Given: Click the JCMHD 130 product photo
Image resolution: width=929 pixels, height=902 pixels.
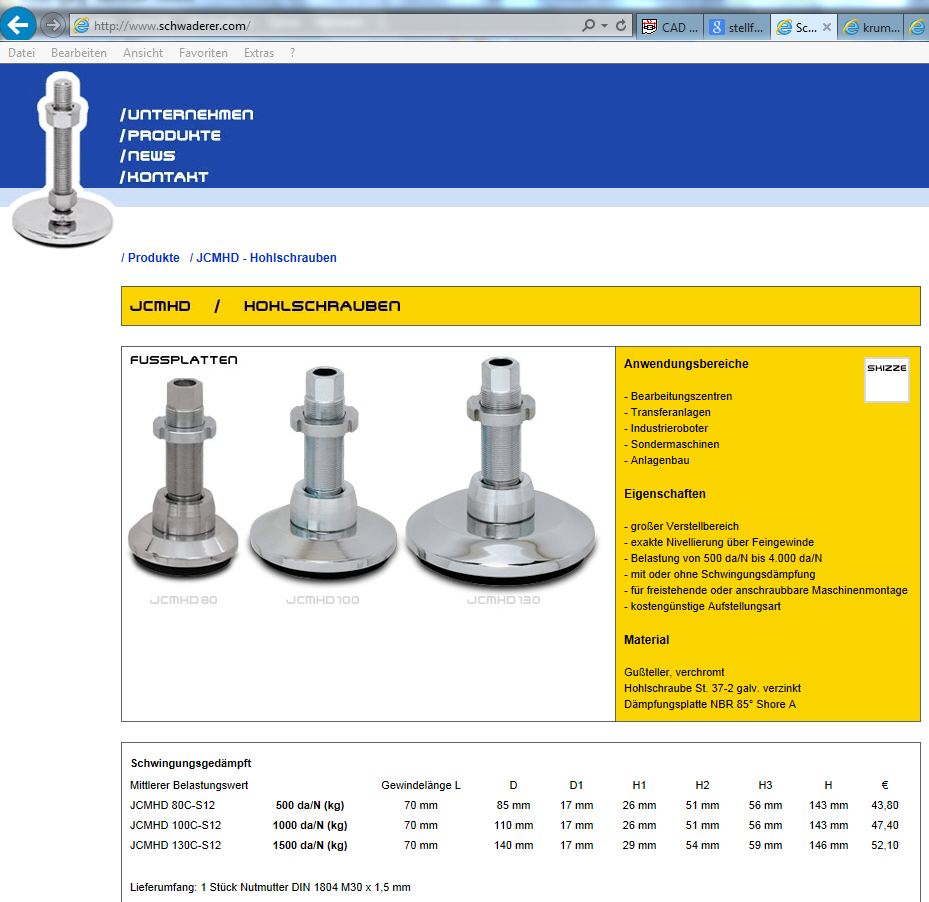Looking at the screenshot, I should point(501,471).
